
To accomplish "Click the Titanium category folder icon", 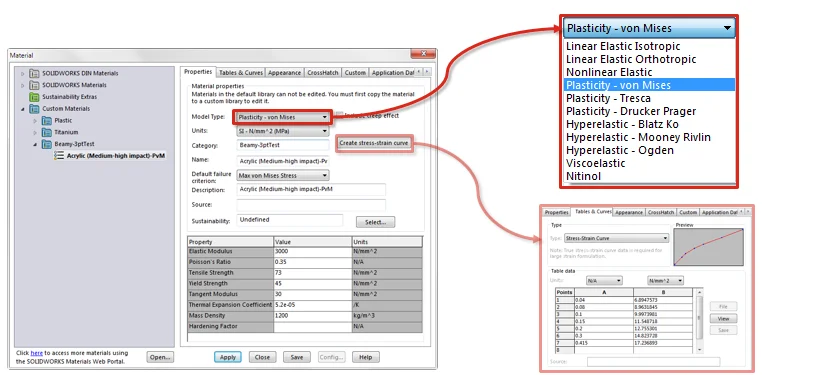I will pos(46,133).
